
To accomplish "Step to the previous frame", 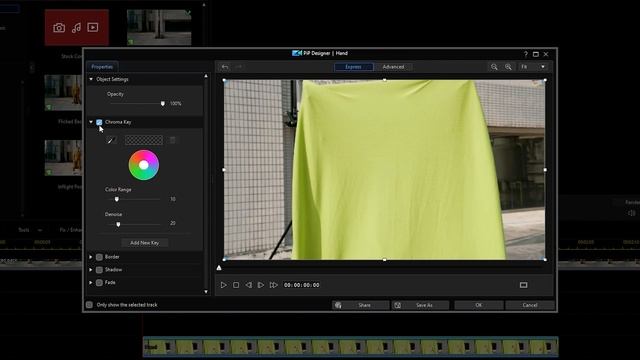I will 249,285.
